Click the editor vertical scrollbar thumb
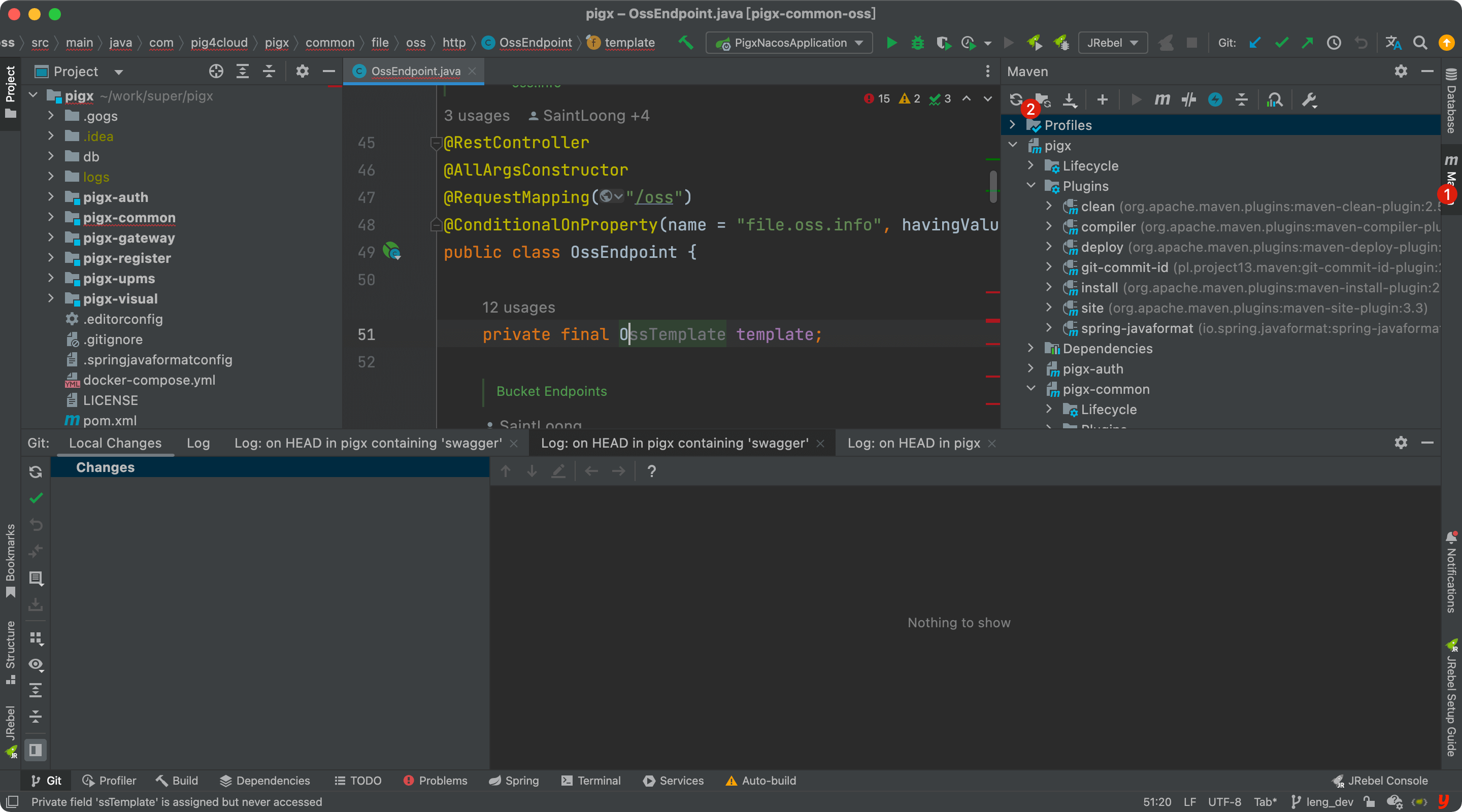Image resolution: width=1462 pixels, height=812 pixels. pos(992,186)
